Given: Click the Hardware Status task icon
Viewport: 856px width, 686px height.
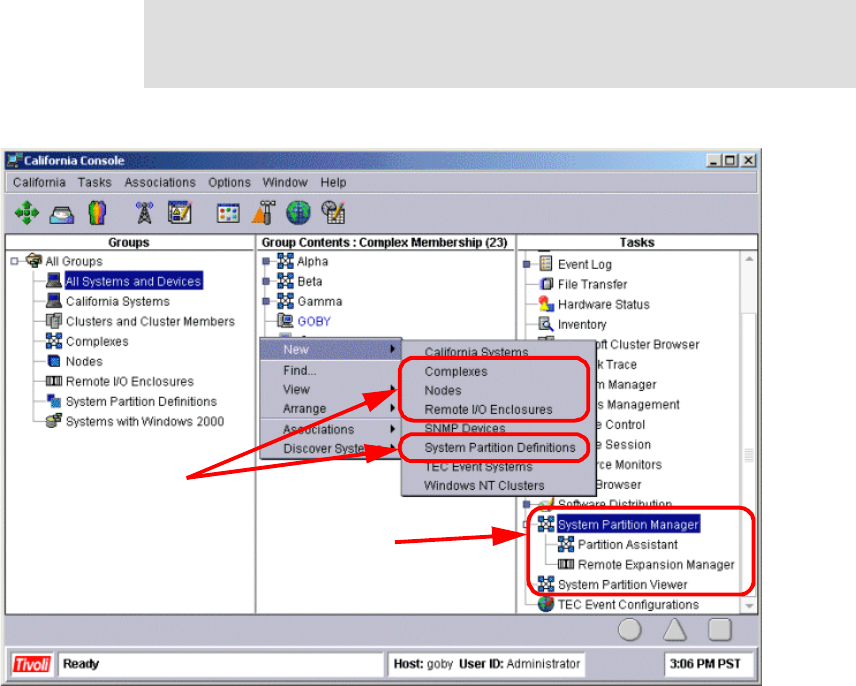Looking at the screenshot, I should [x=545, y=304].
